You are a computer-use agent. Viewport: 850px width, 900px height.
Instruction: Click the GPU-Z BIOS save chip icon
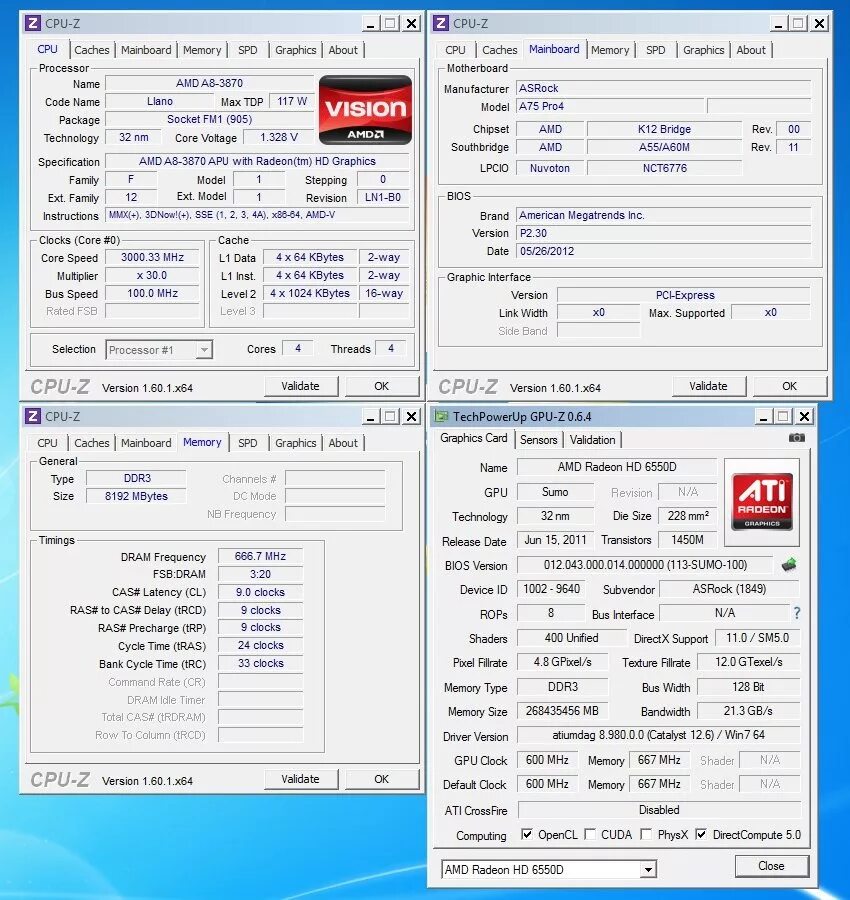(789, 565)
